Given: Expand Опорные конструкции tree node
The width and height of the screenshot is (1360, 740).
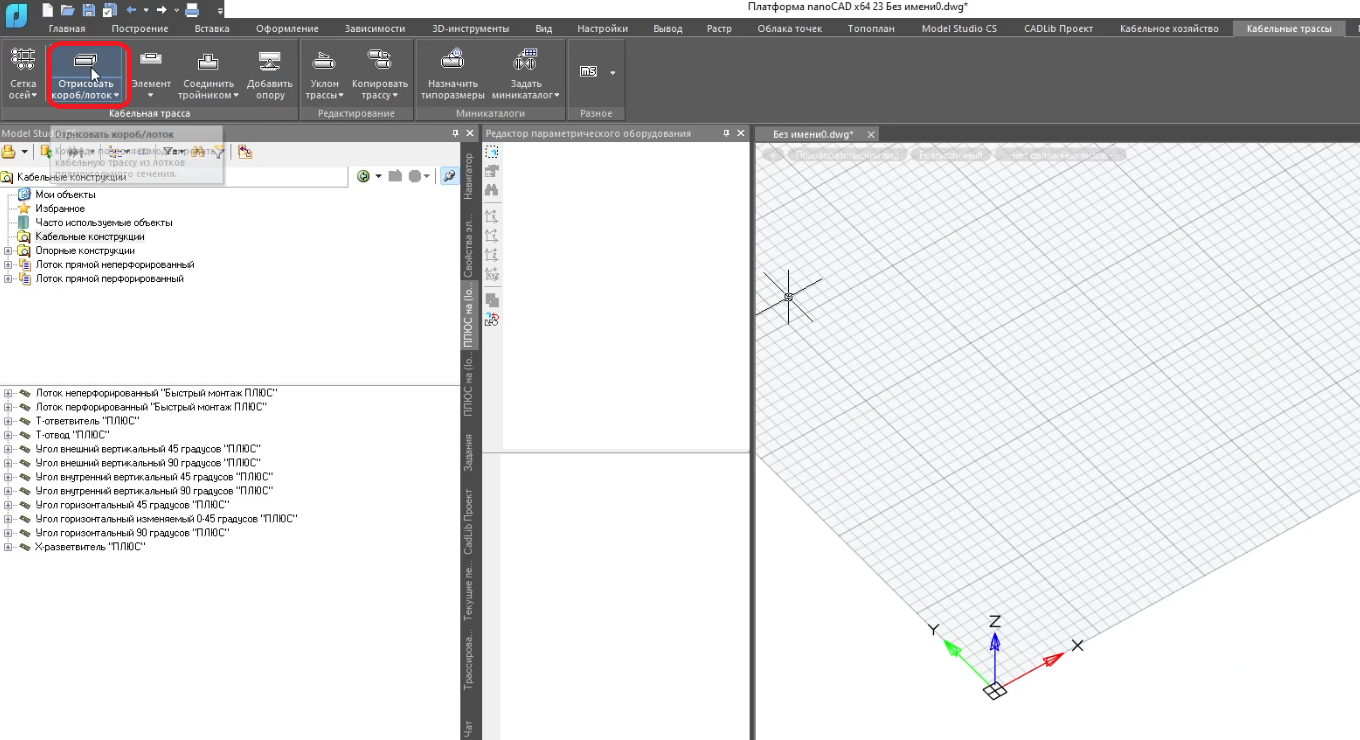Looking at the screenshot, I should tap(8, 251).
